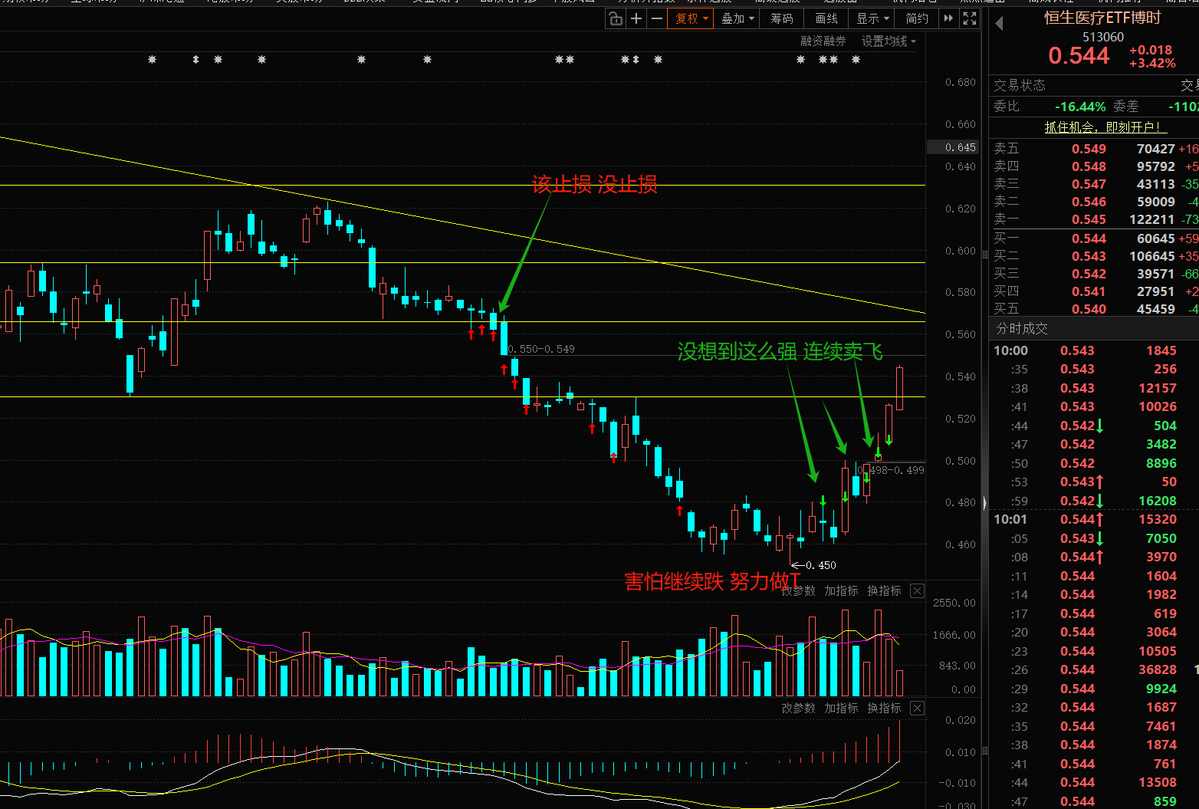Click the current price 0.544 in the header
Image resolution: width=1199 pixels, height=809 pixels.
click(x=1078, y=55)
